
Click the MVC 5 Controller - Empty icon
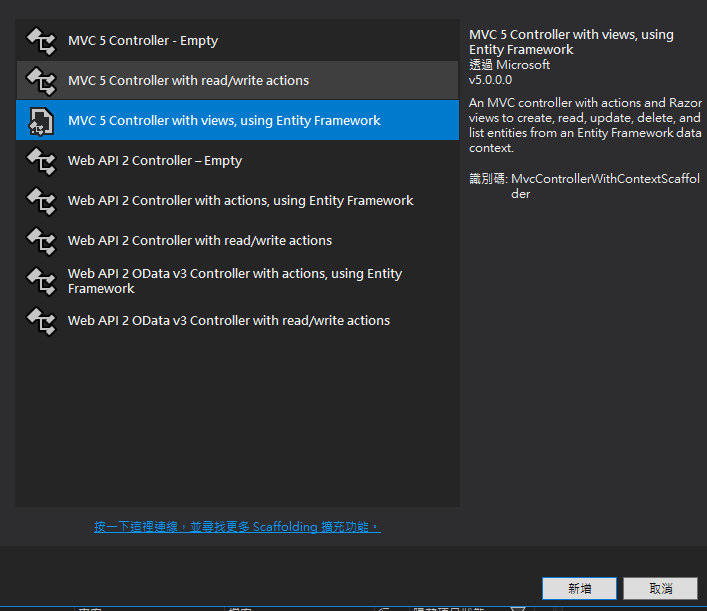pos(41,41)
